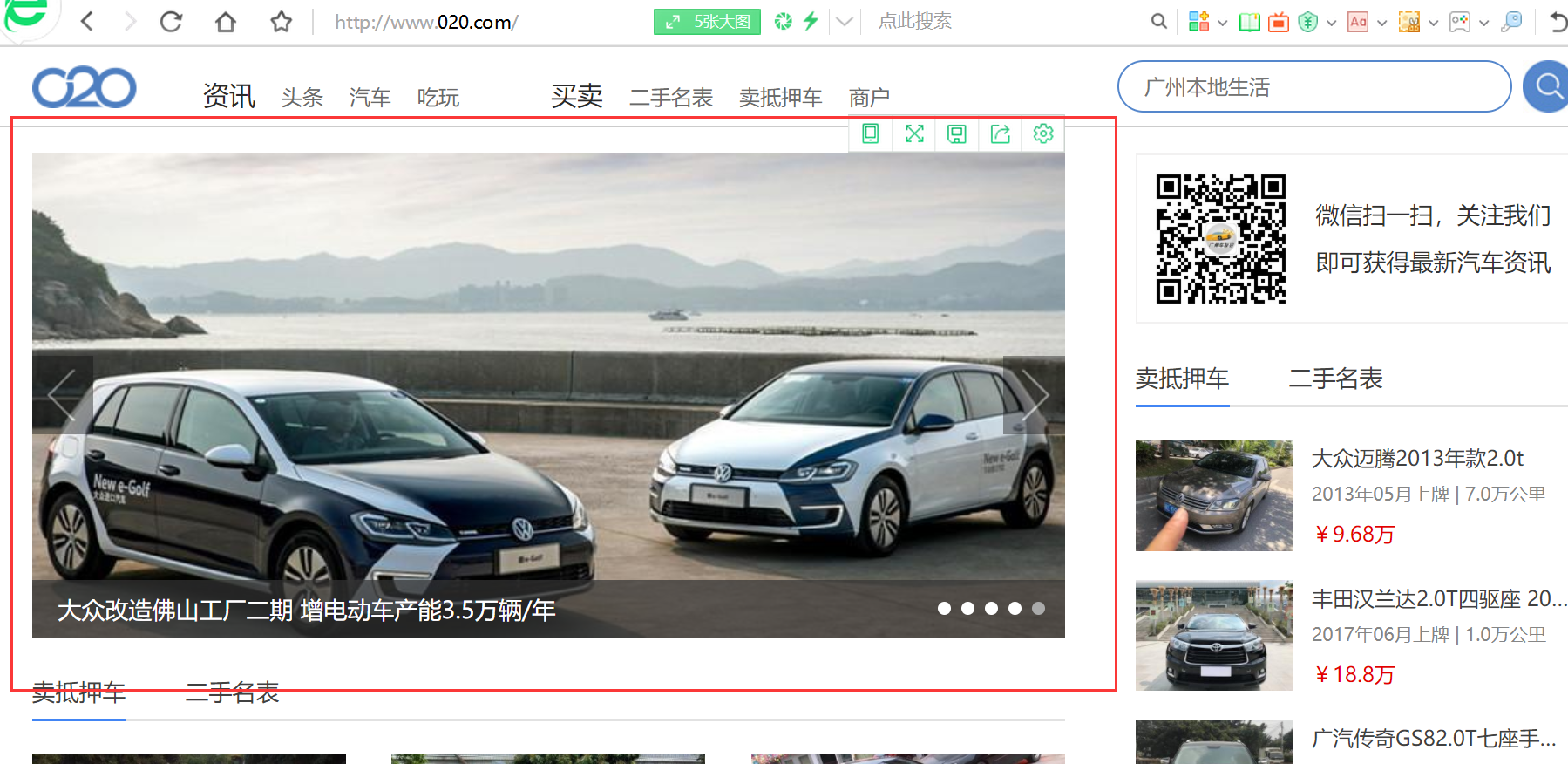This screenshot has height=764, width=1568.
Task: Open the 卖抵押车 link in top navigation
Action: (x=781, y=98)
